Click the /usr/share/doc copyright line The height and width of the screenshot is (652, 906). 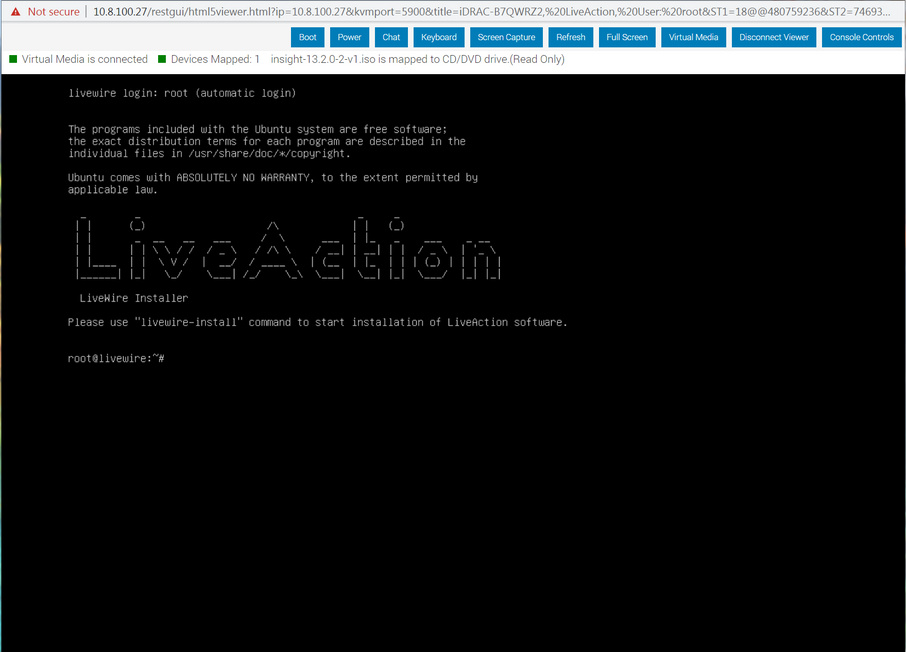pos(209,153)
